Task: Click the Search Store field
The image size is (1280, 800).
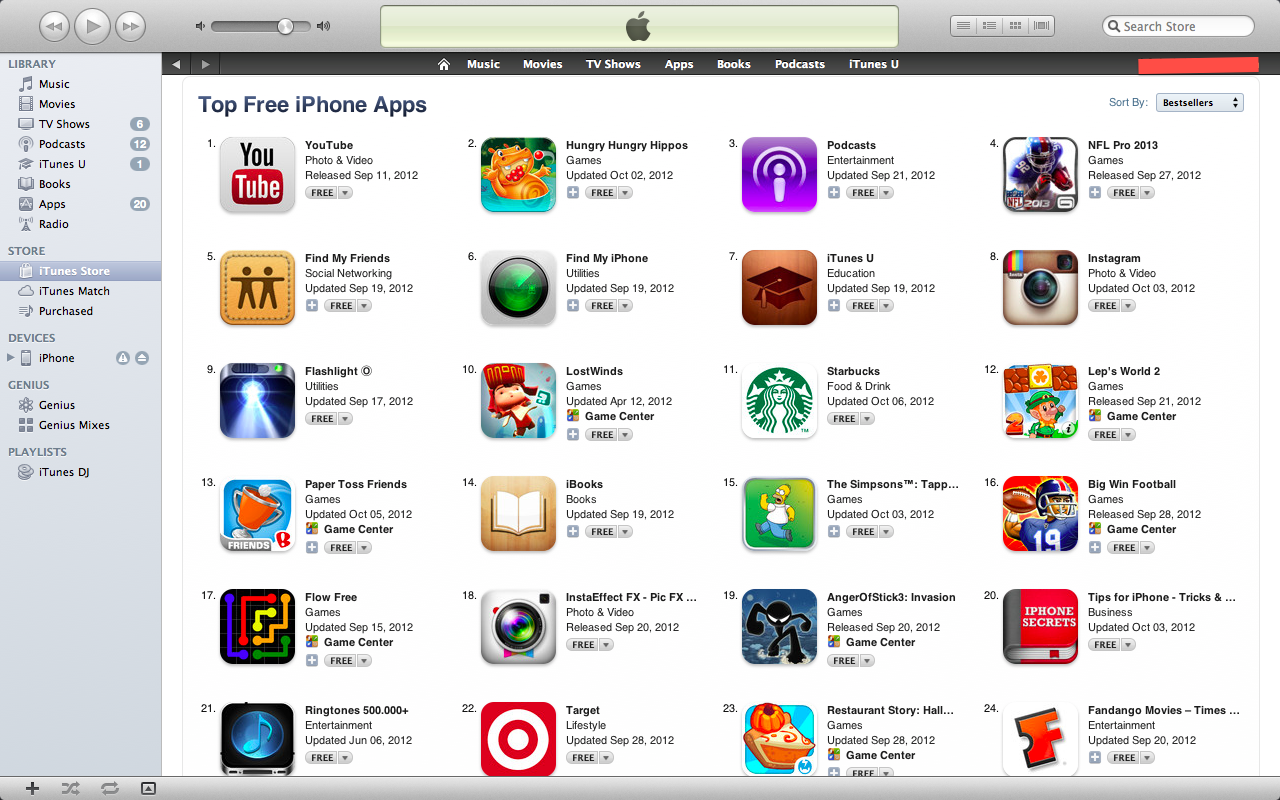Action: 1178,26
